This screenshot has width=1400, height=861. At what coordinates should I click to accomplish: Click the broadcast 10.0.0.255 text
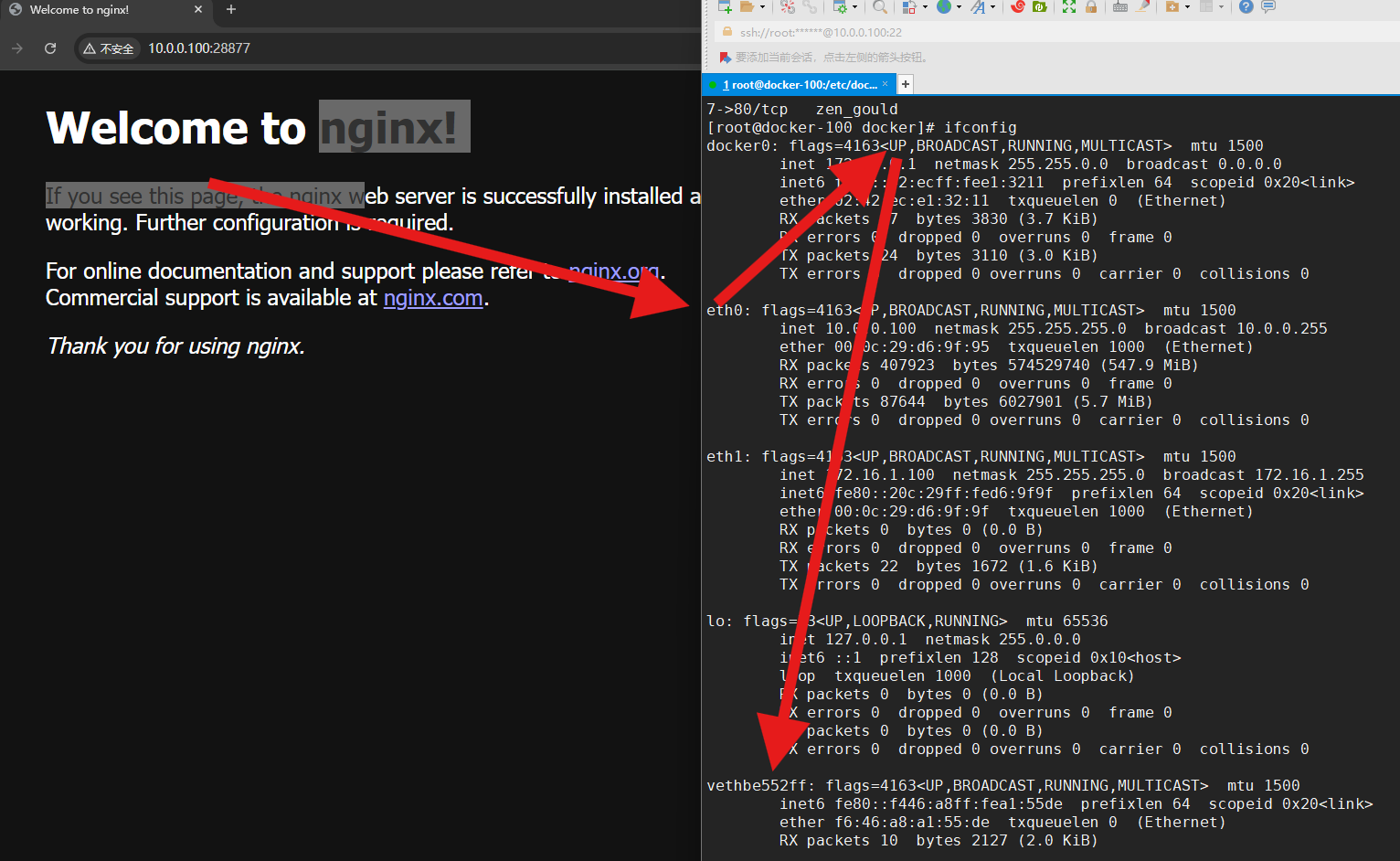(1236, 329)
